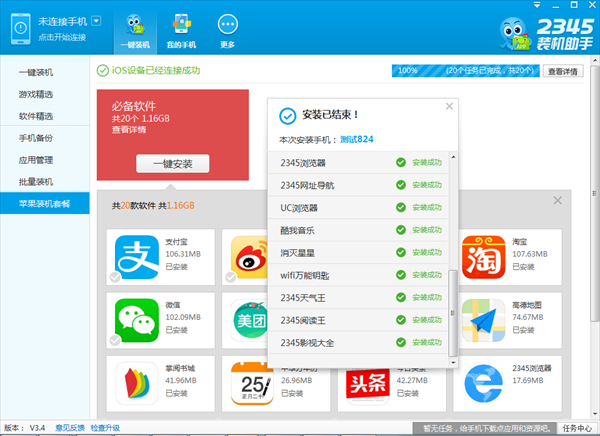Click the 意见反馈 link

pyautogui.click(x=70, y=428)
